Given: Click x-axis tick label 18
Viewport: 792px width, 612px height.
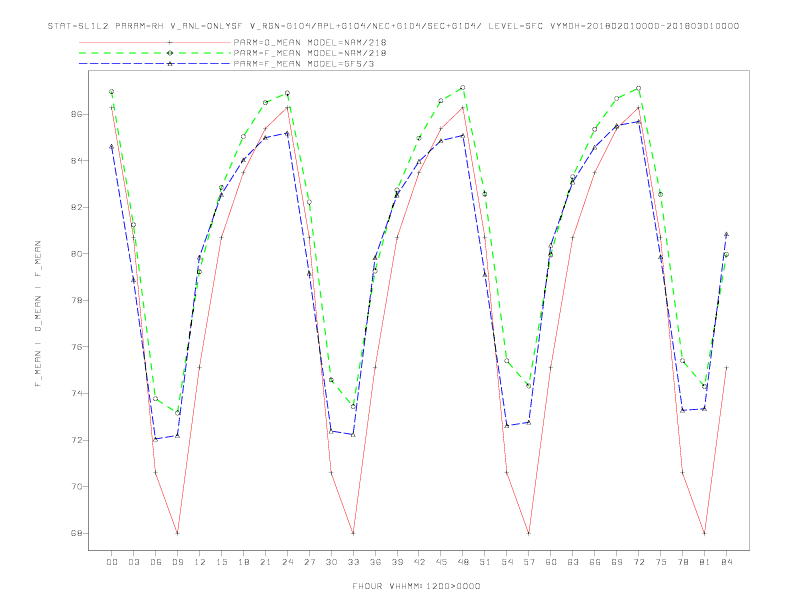Looking at the screenshot, I should tap(243, 562).
